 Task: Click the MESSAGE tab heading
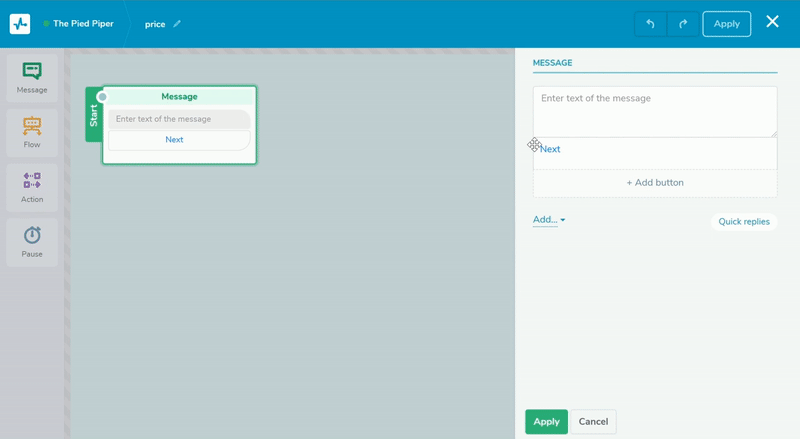[553, 63]
